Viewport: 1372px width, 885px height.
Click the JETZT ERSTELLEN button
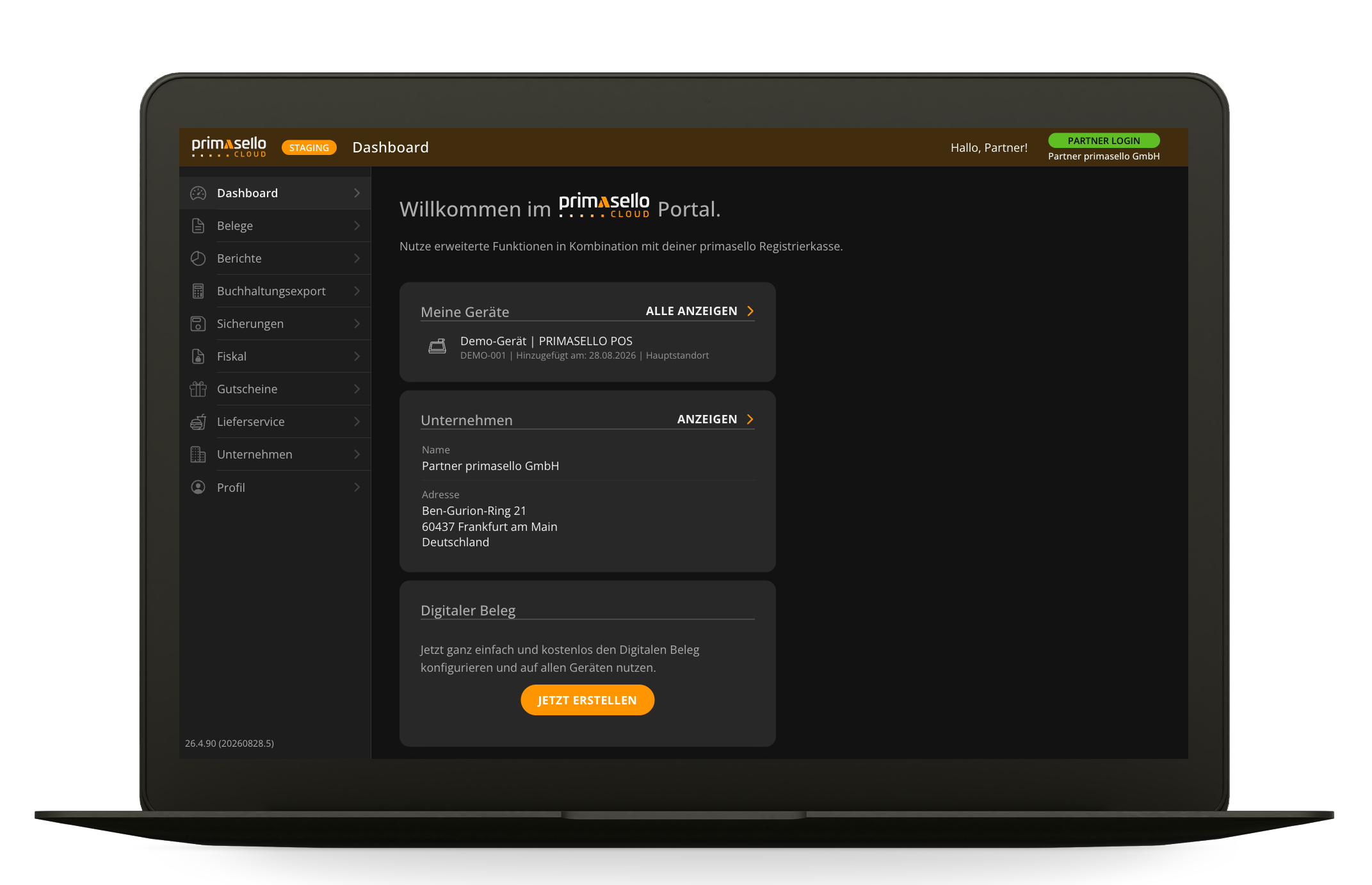tap(587, 700)
